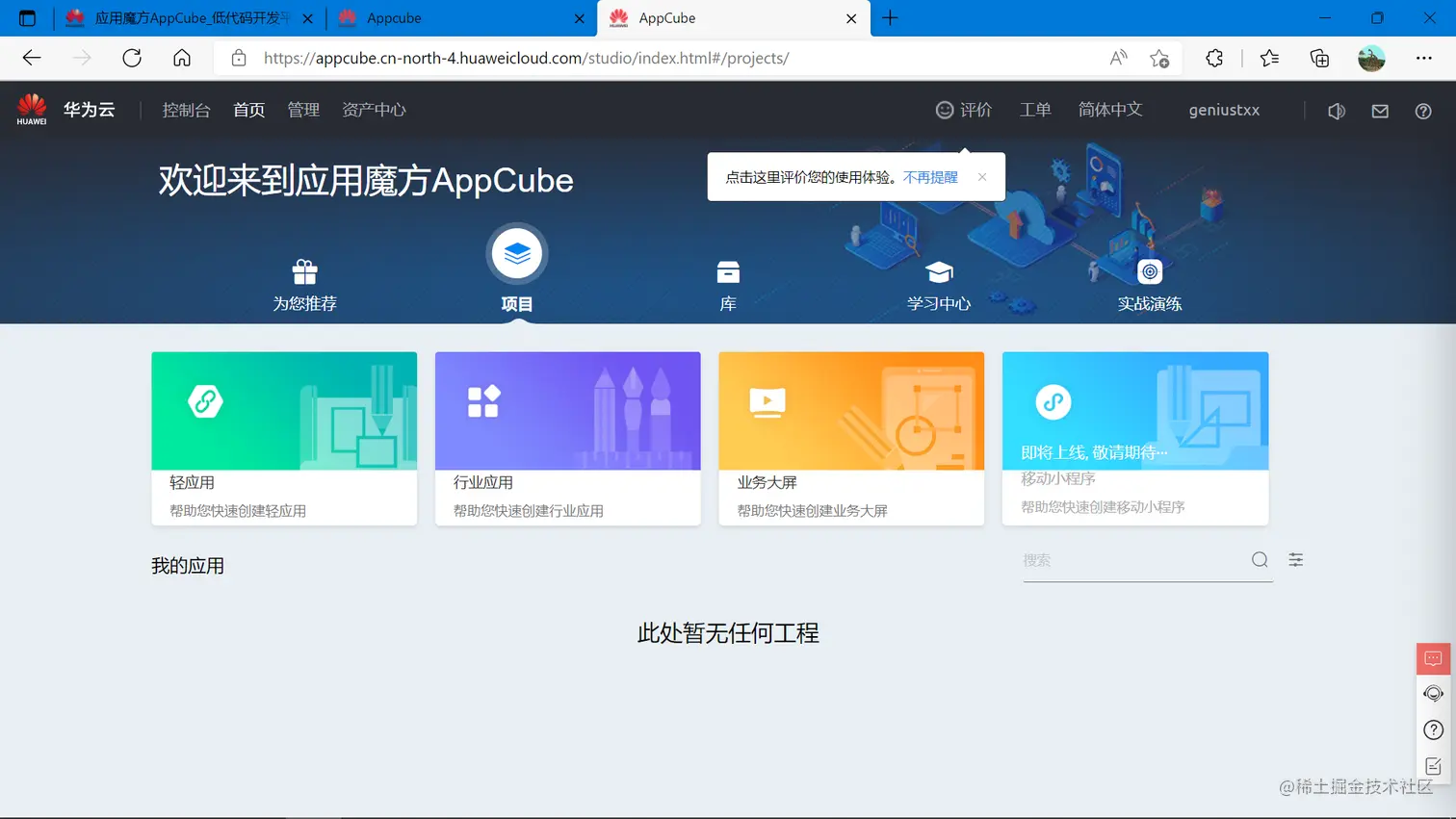
Task: Open the geniustxx account dropdown
Action: point(1224,110)
